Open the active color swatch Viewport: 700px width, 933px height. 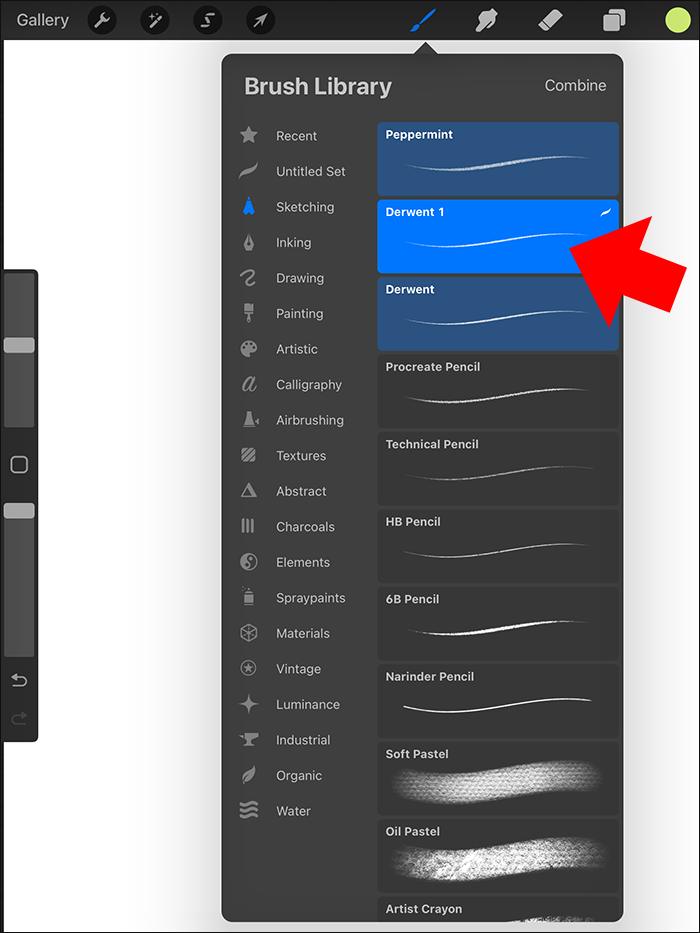[x=678, y=21]
